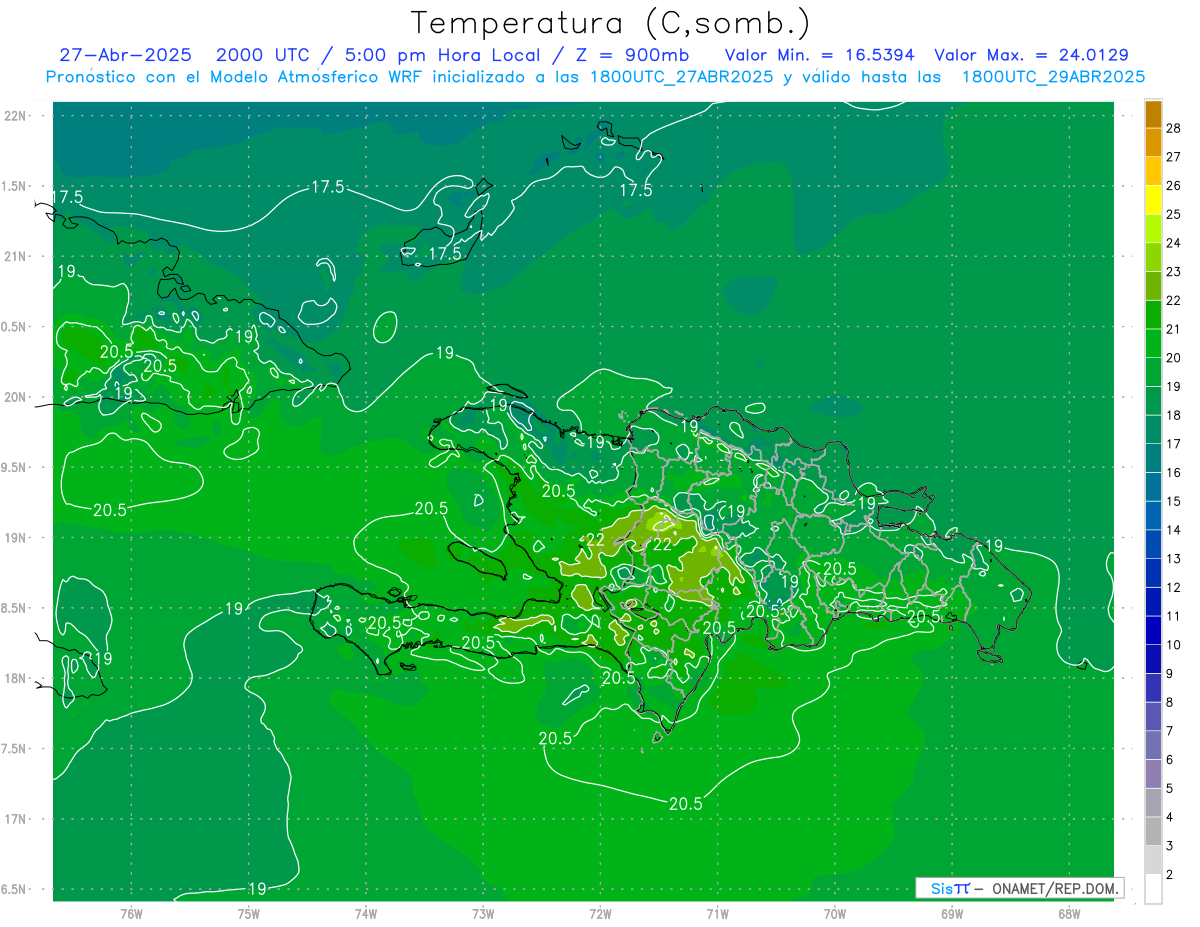Image resolution: width=1200 pixels, height=927 pixels.
Task: Click the "25" color scale label
Action: point(1174,214)
